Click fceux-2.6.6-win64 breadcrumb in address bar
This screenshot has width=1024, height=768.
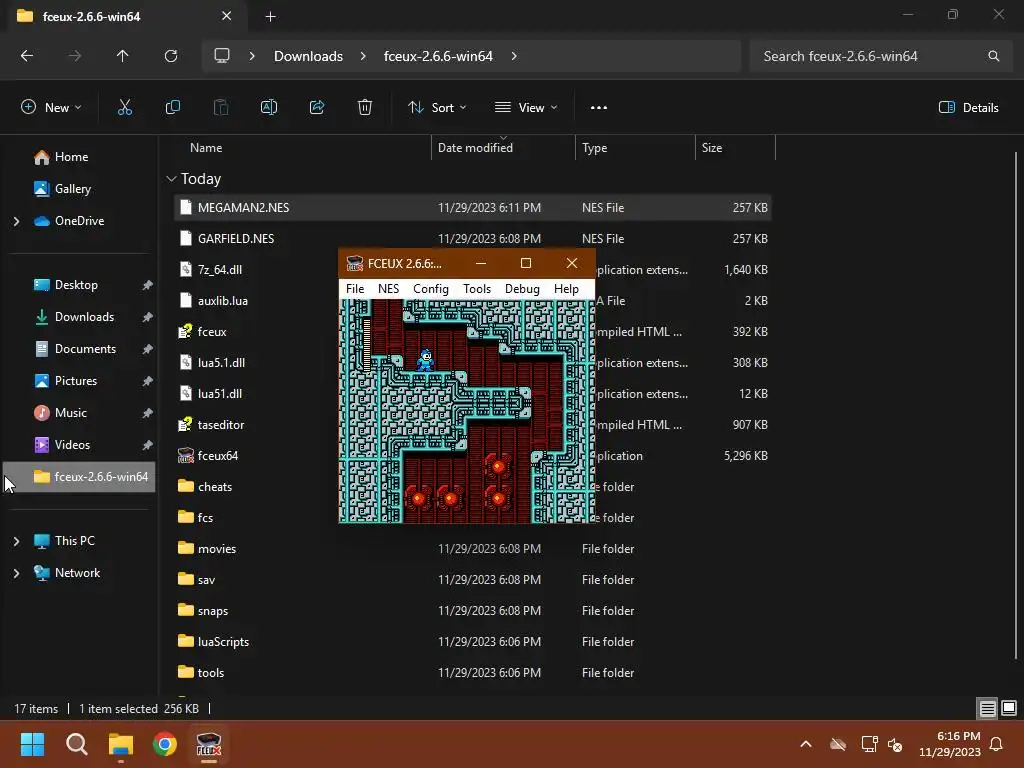[x=438, y=56]
